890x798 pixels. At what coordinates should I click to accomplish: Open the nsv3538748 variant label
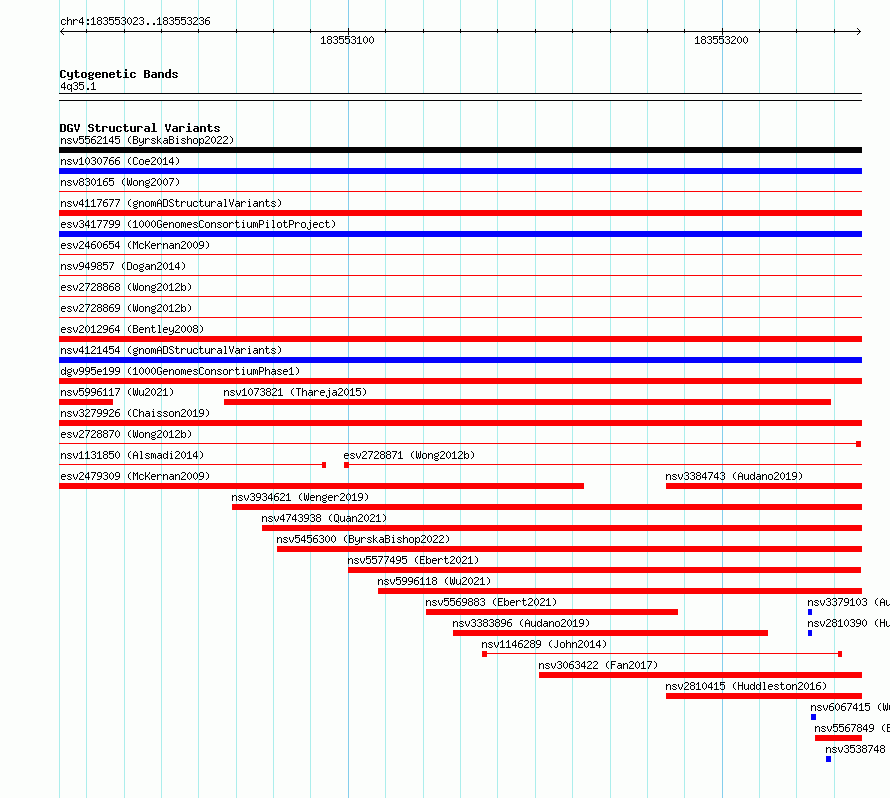[855, 749]
